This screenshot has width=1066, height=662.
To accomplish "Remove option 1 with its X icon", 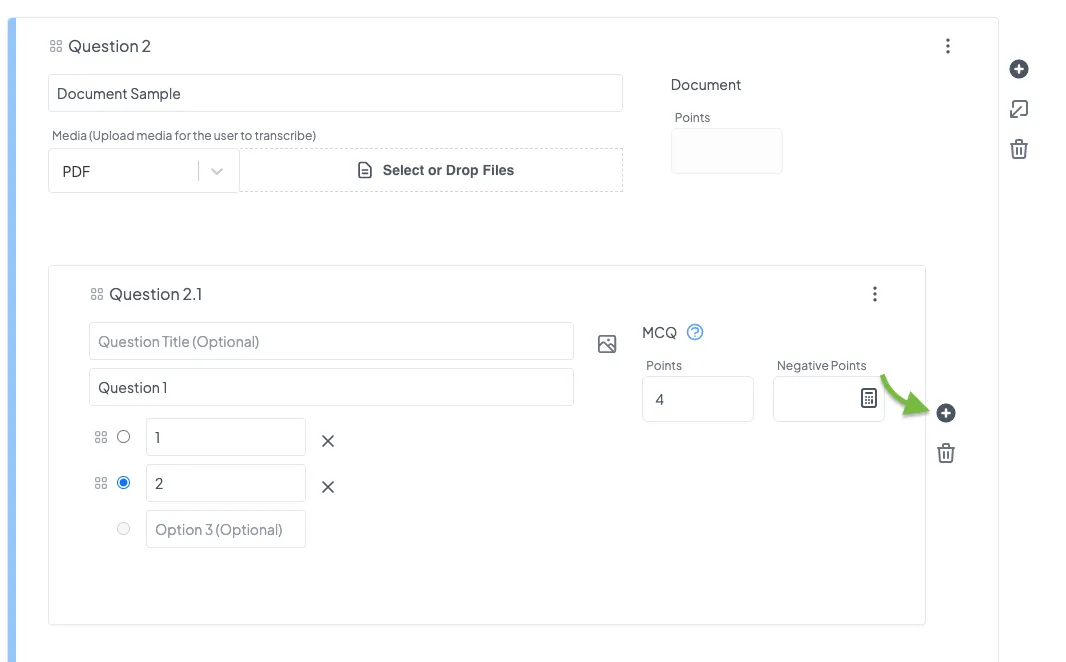I will pyautogui.click(x=328, y=441).
